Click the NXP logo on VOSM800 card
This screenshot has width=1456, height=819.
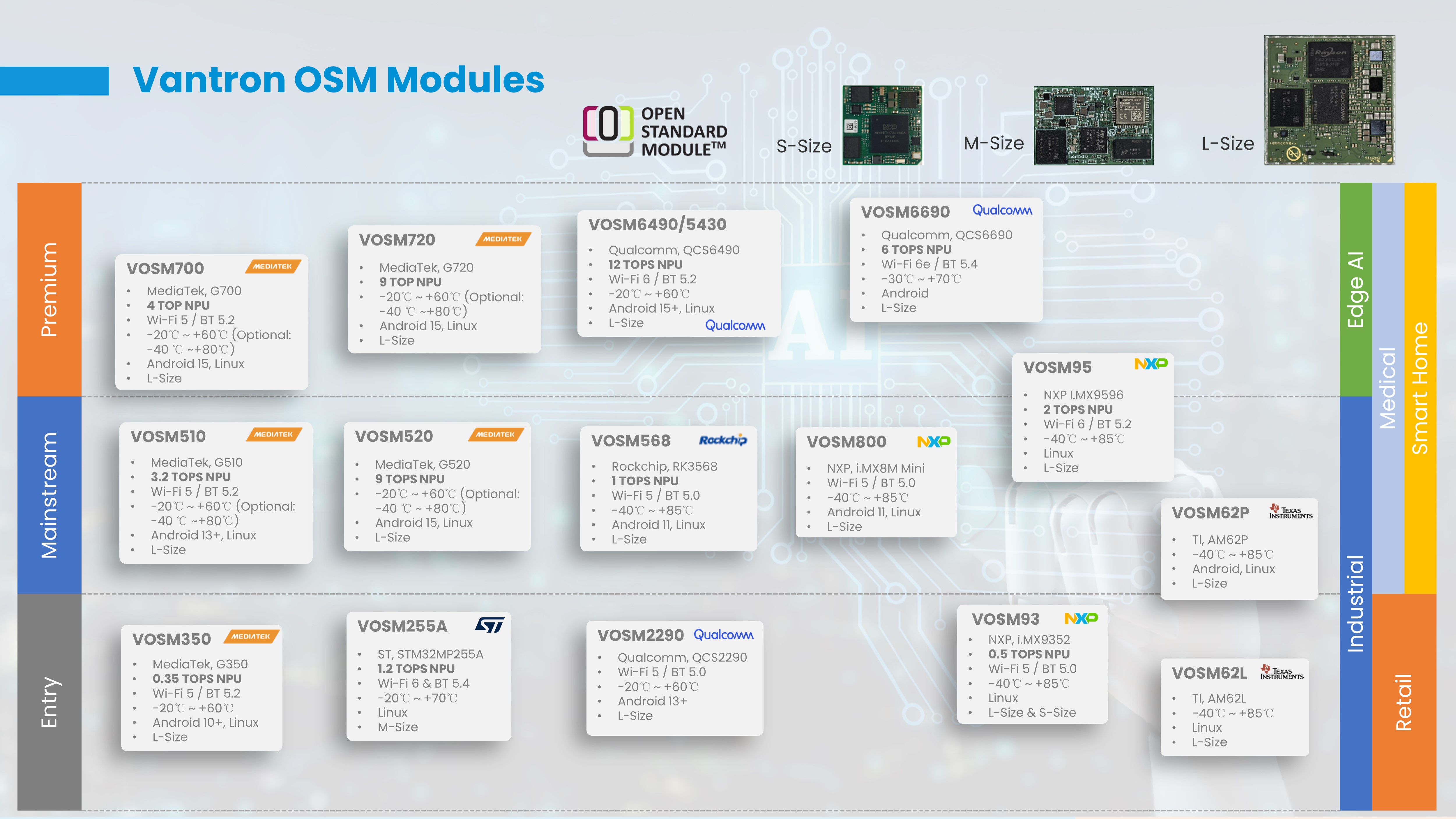click(x=934, y=442)
